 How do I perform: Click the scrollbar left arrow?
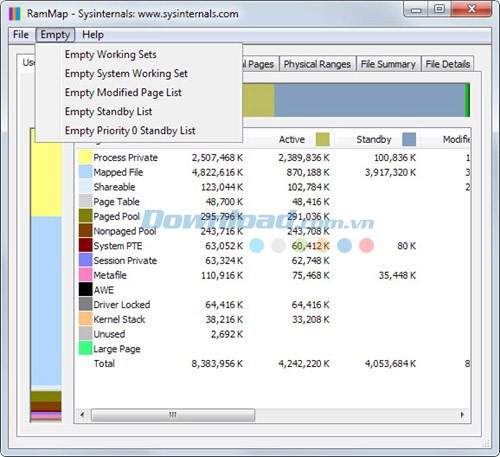coord(82,415)
